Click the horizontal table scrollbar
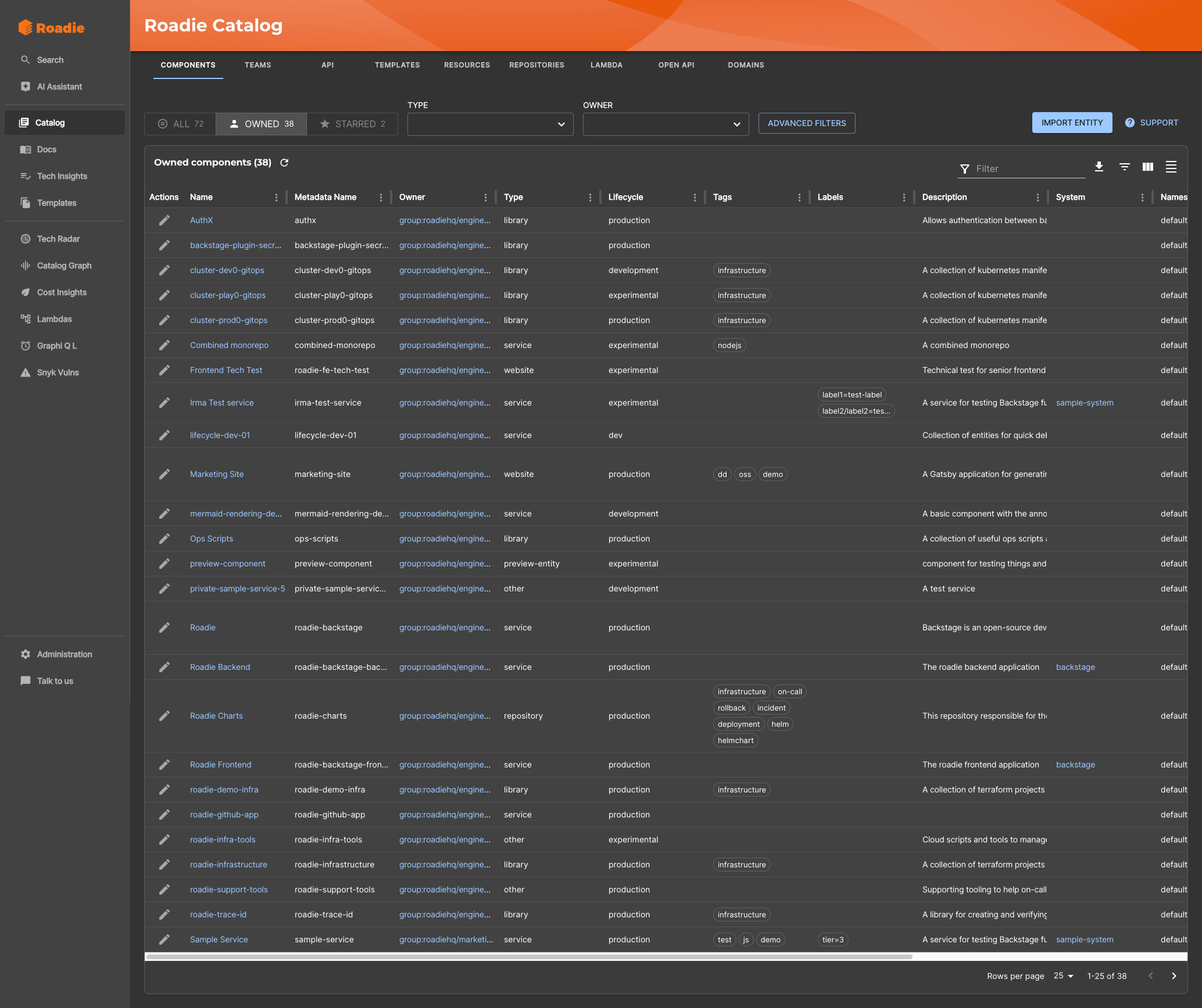Image resolution: width=1202 pixels, height=1008 pixels. (529, 956)
